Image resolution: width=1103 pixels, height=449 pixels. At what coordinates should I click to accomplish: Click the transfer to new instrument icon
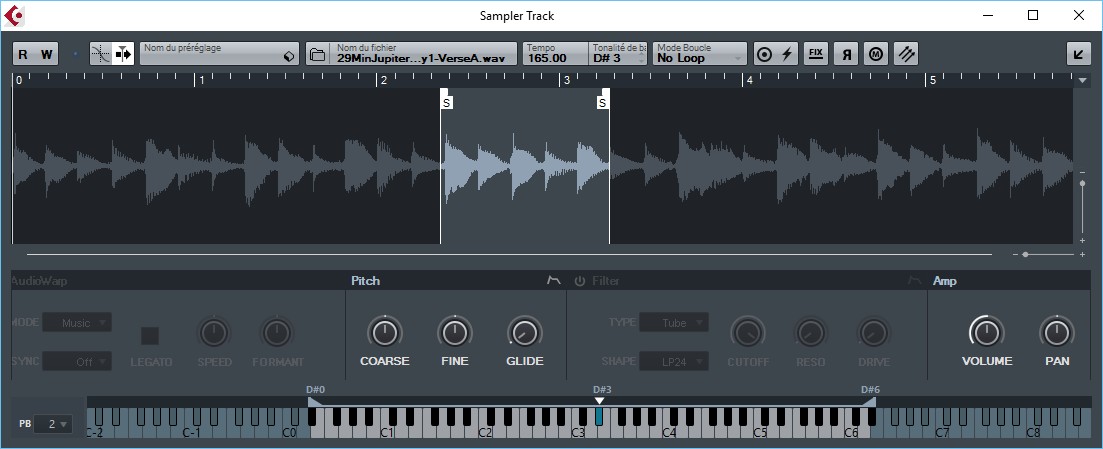tap(907, 53)
